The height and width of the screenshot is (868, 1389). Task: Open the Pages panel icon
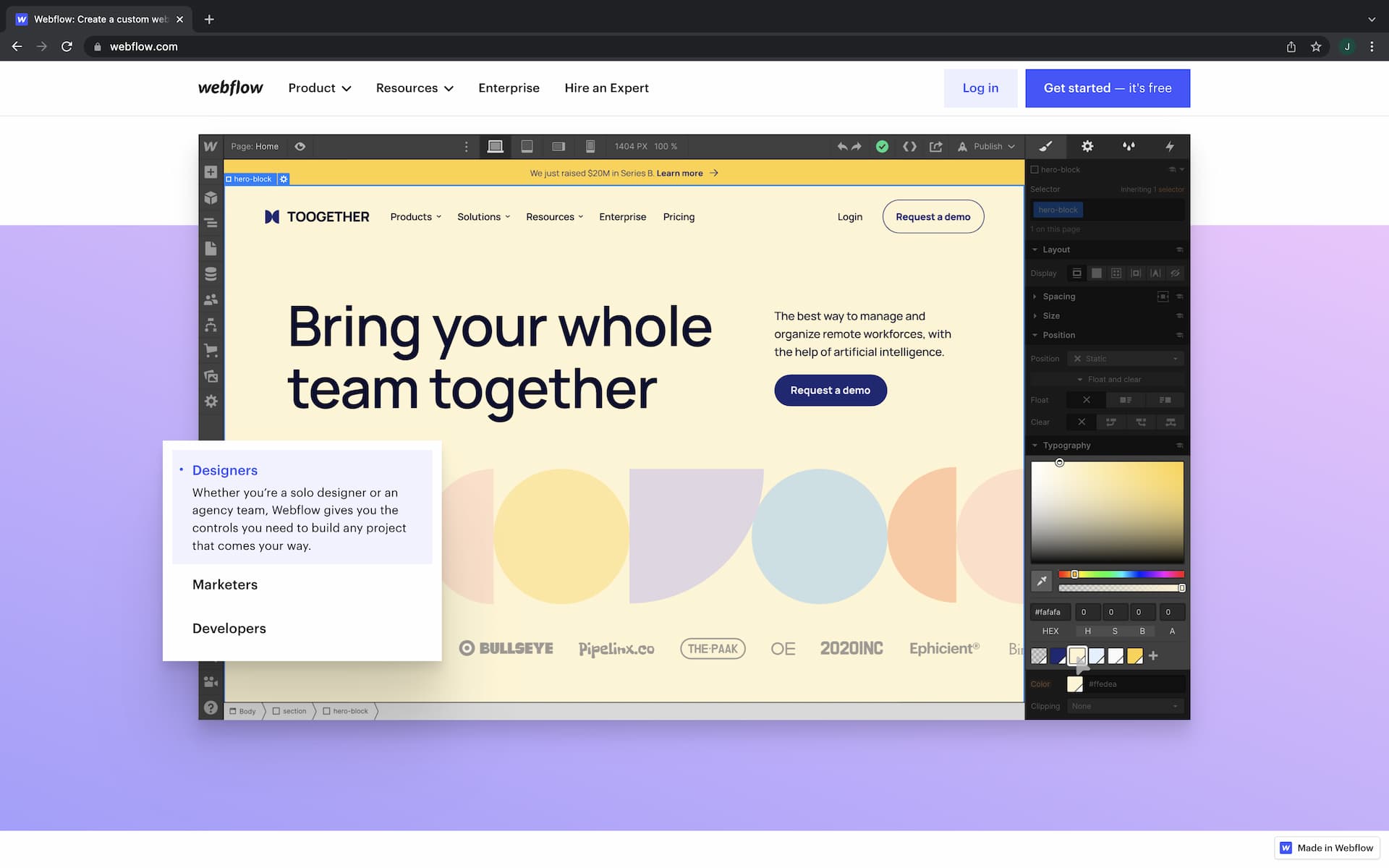pyautogui.click(x=211, y=249)
